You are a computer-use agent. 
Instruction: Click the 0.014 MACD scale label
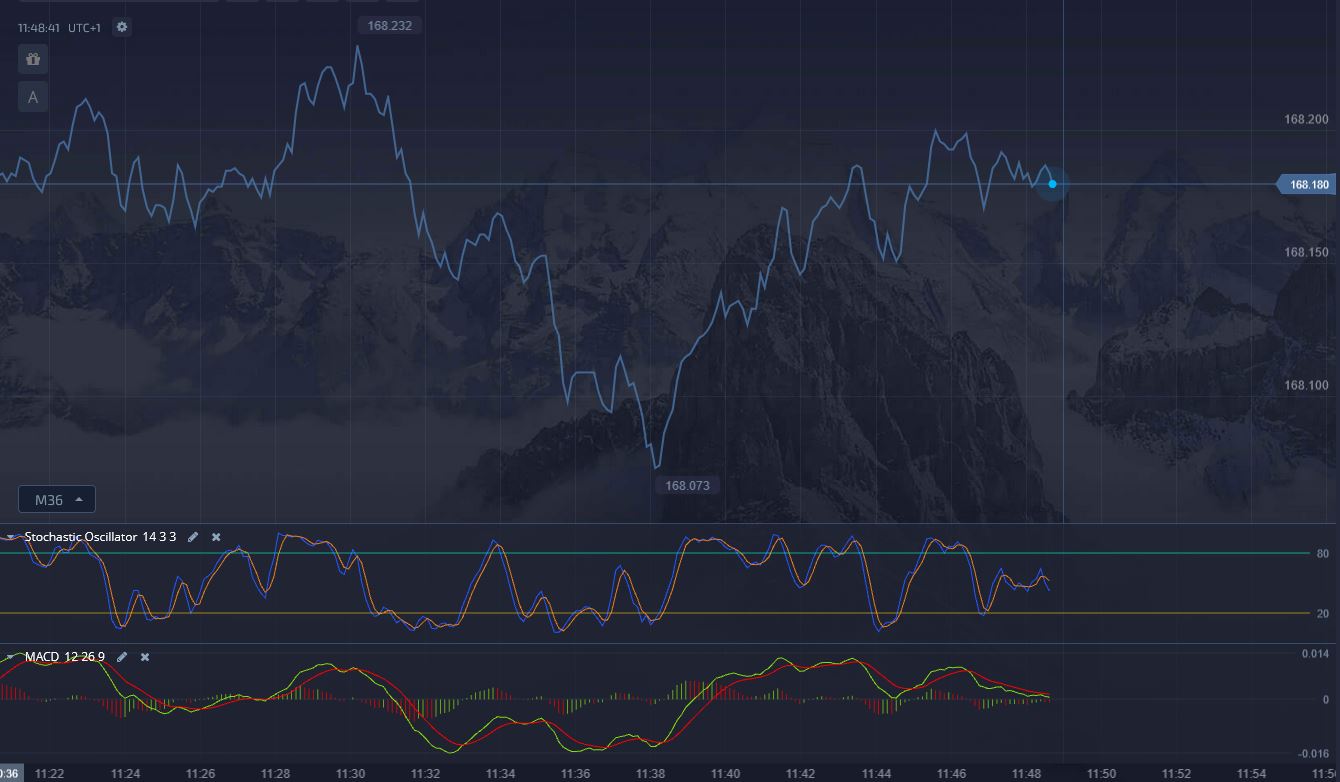(x=1314, y=653)
